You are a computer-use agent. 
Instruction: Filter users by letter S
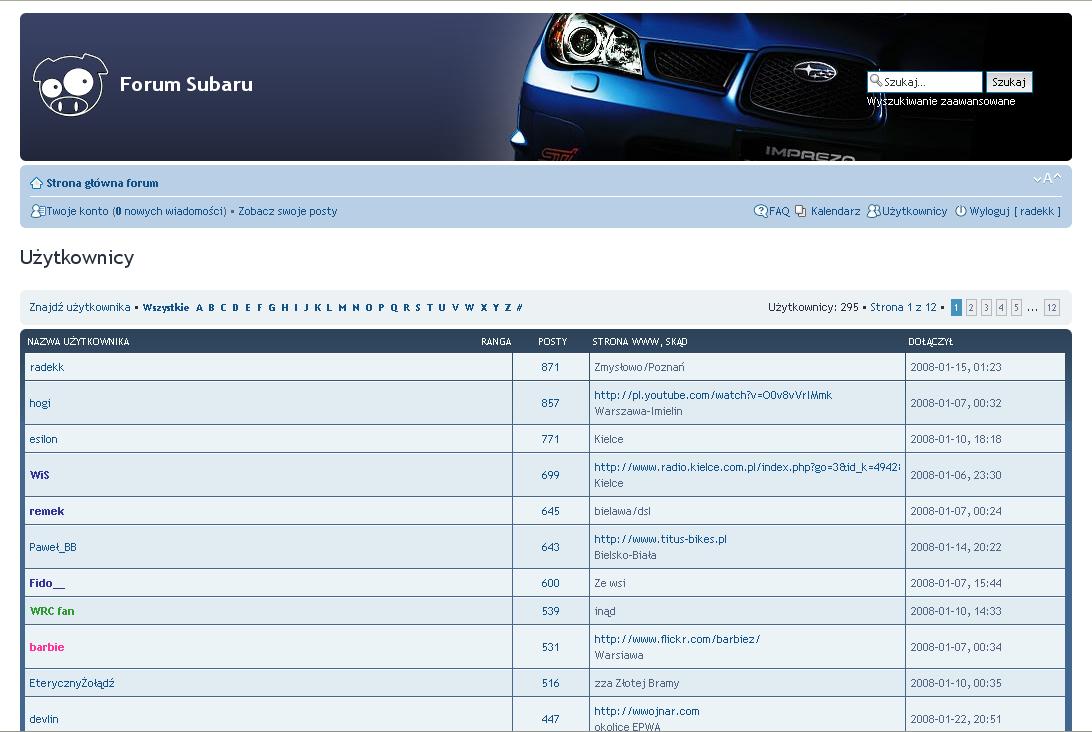(x=417, y=308)
